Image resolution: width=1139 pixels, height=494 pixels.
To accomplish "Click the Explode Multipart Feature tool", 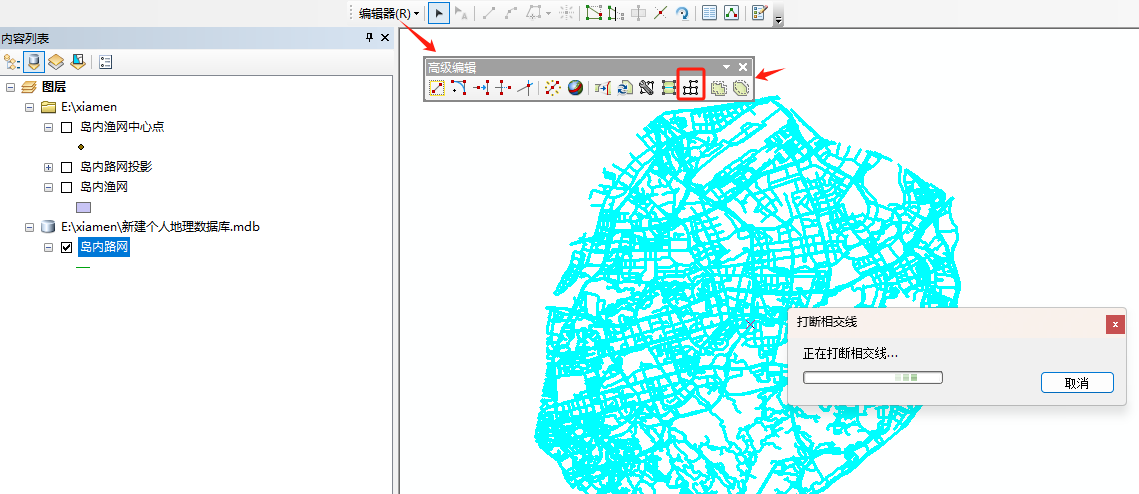I will (549, 88).
